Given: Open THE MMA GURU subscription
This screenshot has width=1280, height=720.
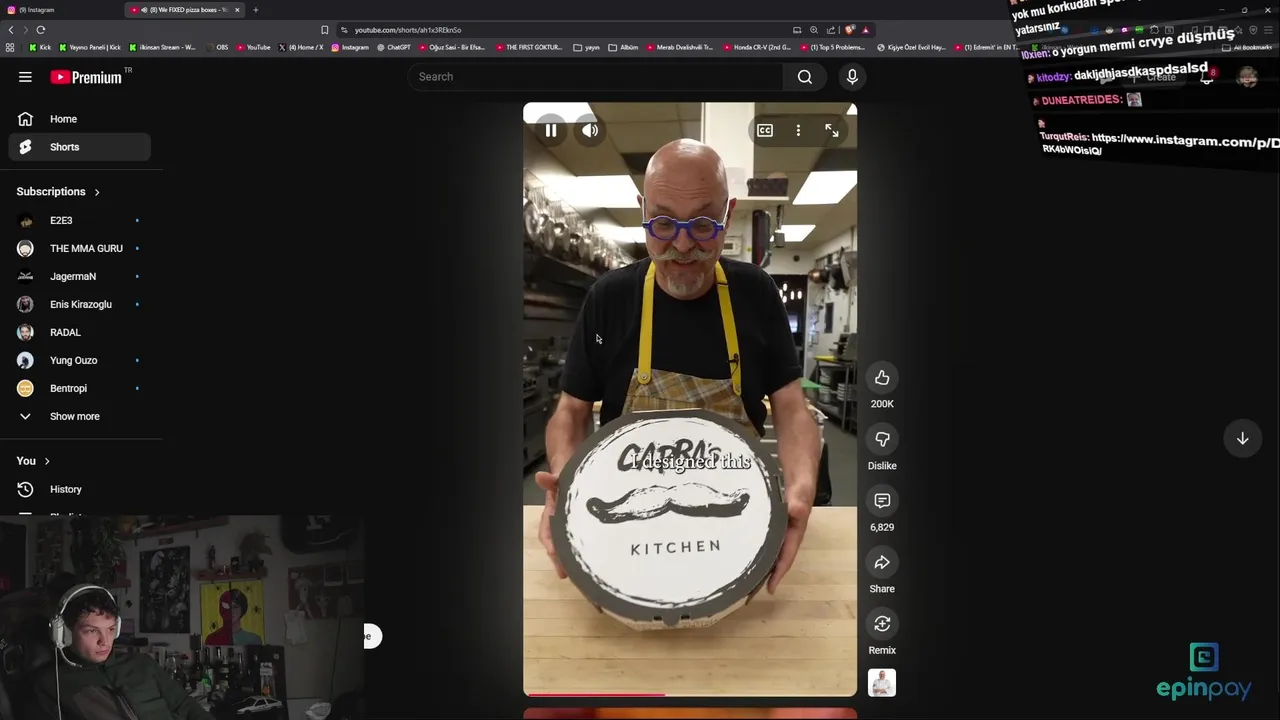Looking at the screenshot, I should [80, 248].
